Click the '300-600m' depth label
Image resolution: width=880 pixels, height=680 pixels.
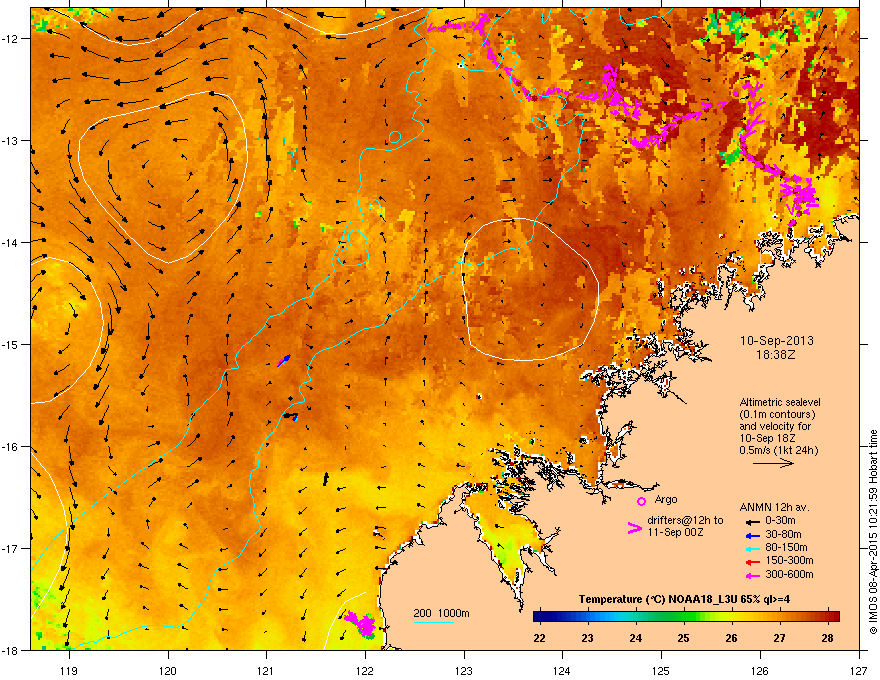click(x=789, y=575)
